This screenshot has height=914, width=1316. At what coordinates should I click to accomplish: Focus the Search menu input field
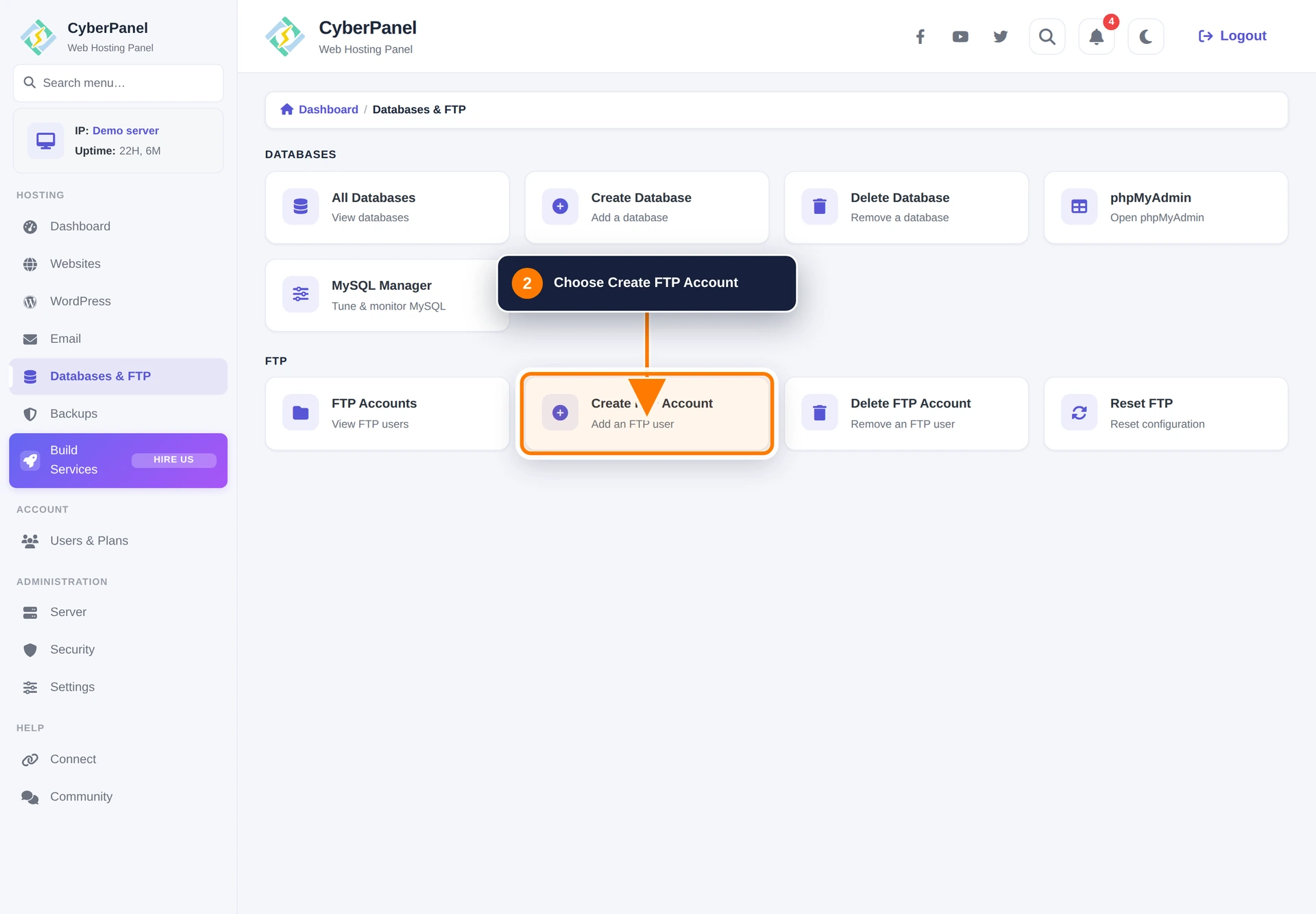tap(119, 83)
